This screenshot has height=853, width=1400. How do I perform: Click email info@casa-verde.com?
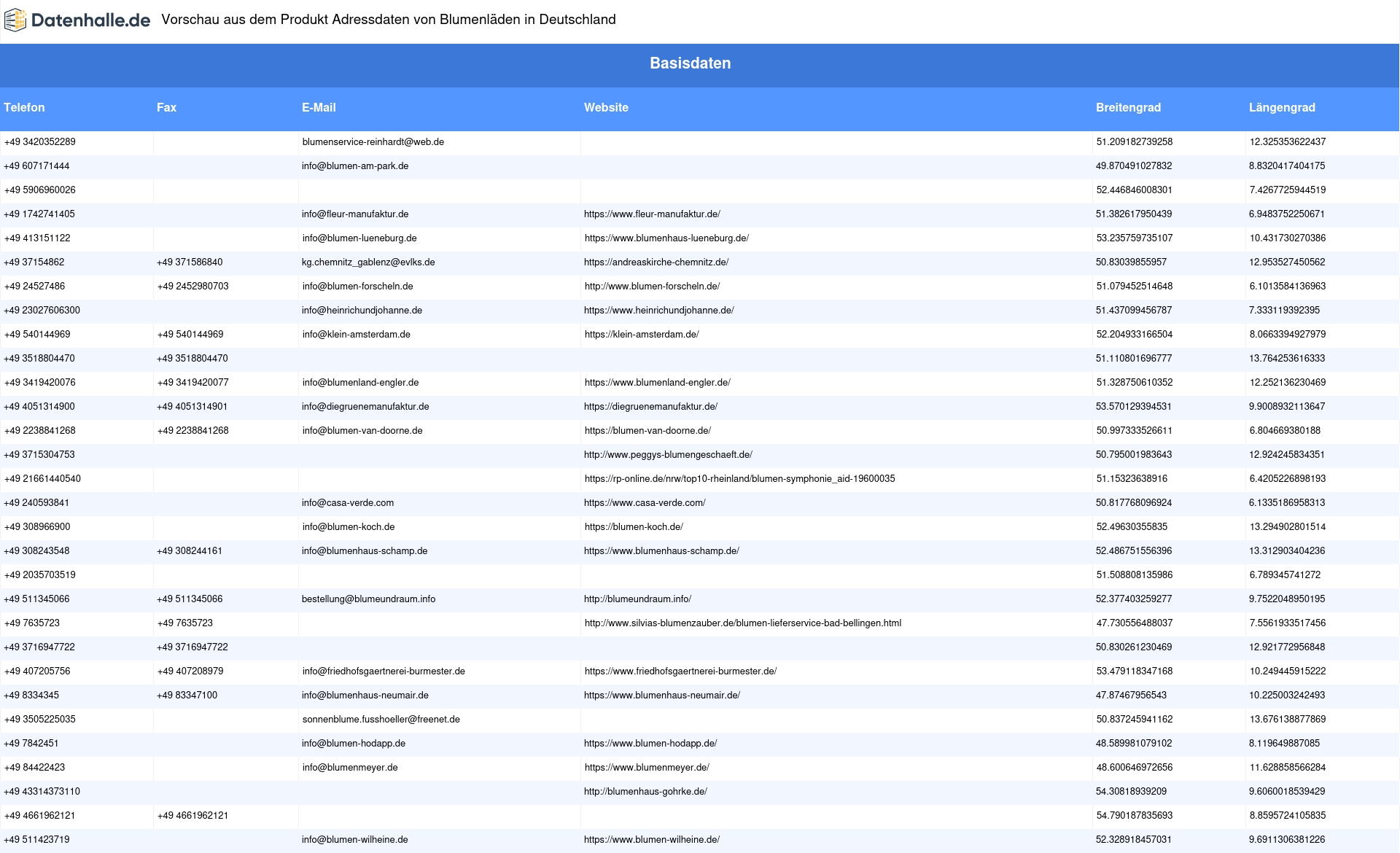tap(348, 503)
